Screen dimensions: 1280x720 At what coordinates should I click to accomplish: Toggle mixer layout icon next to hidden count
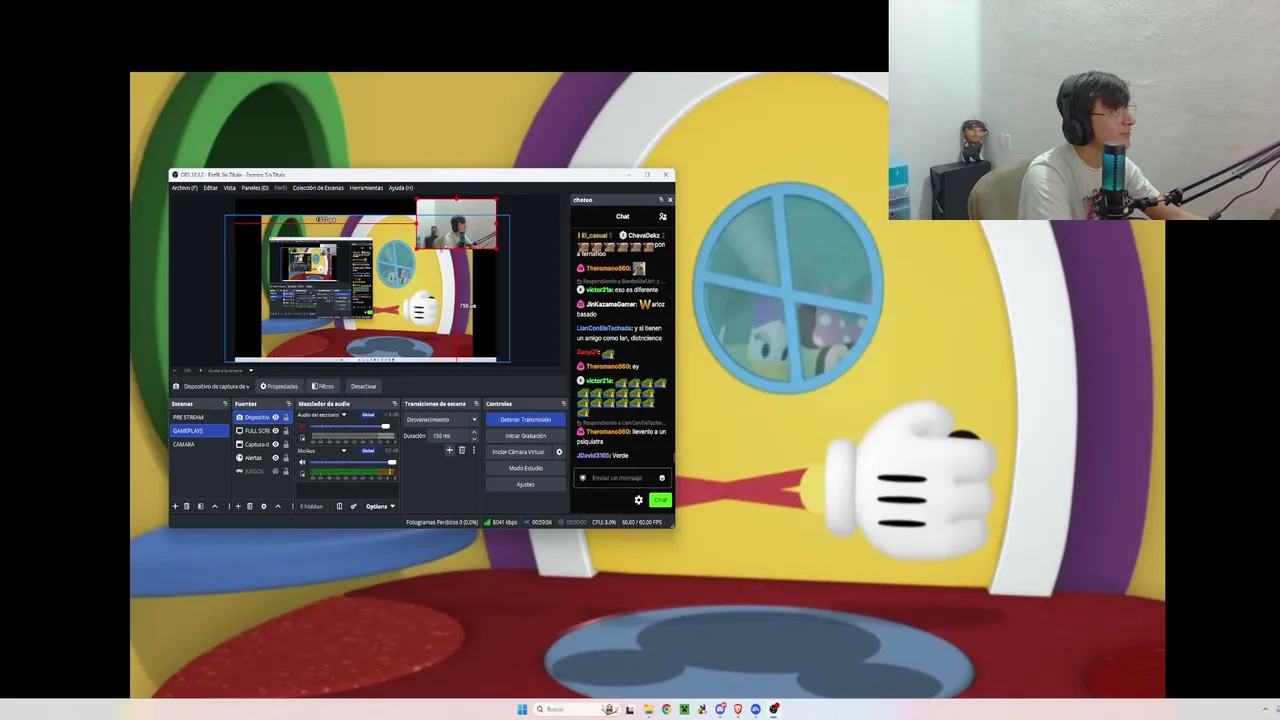pos(339,506)
